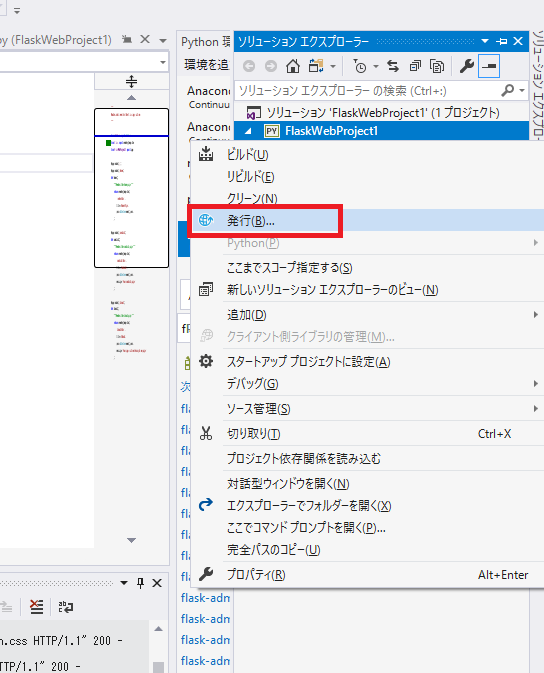Toggle the Solution Explorer auto-hide pin
Screen dimensions: 544x673
(x=501, y=41)
